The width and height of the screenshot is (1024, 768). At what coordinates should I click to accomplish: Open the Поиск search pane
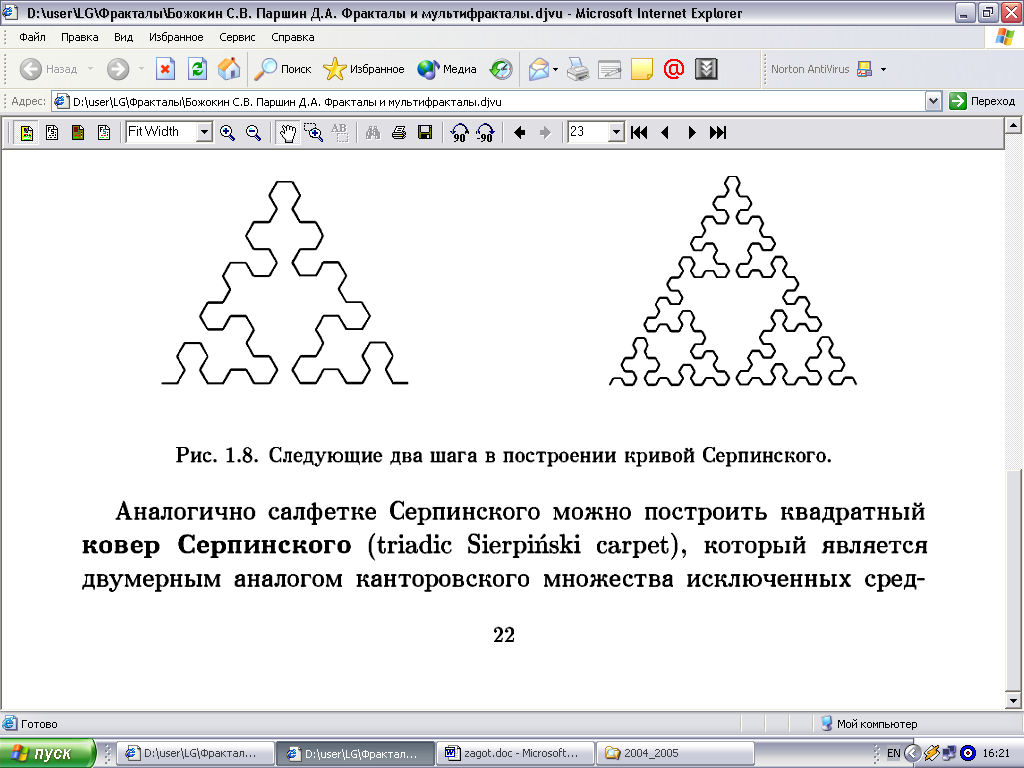(283, 69)
